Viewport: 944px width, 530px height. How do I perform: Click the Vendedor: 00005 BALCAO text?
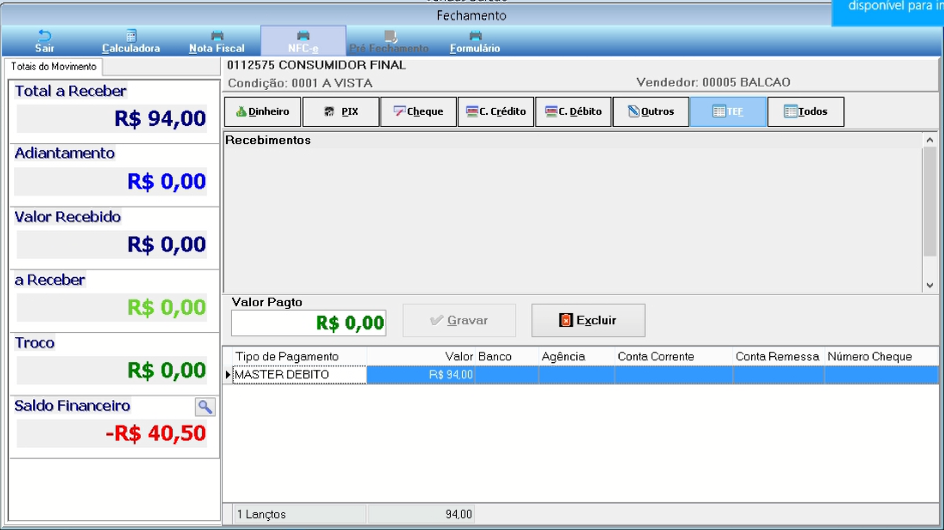(713, 83)
